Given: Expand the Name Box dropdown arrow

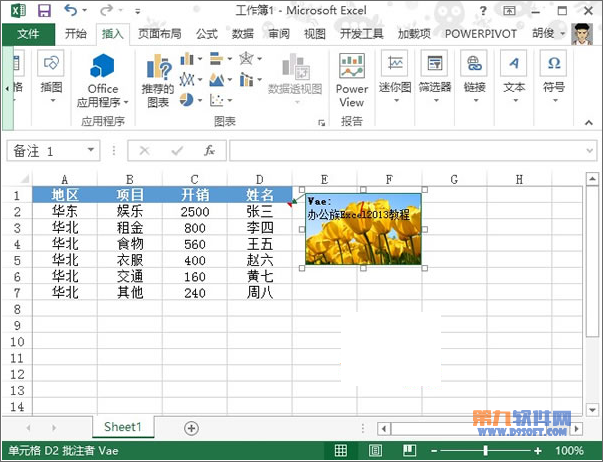Looking at the screenshot, I should (x=91, y=150).
